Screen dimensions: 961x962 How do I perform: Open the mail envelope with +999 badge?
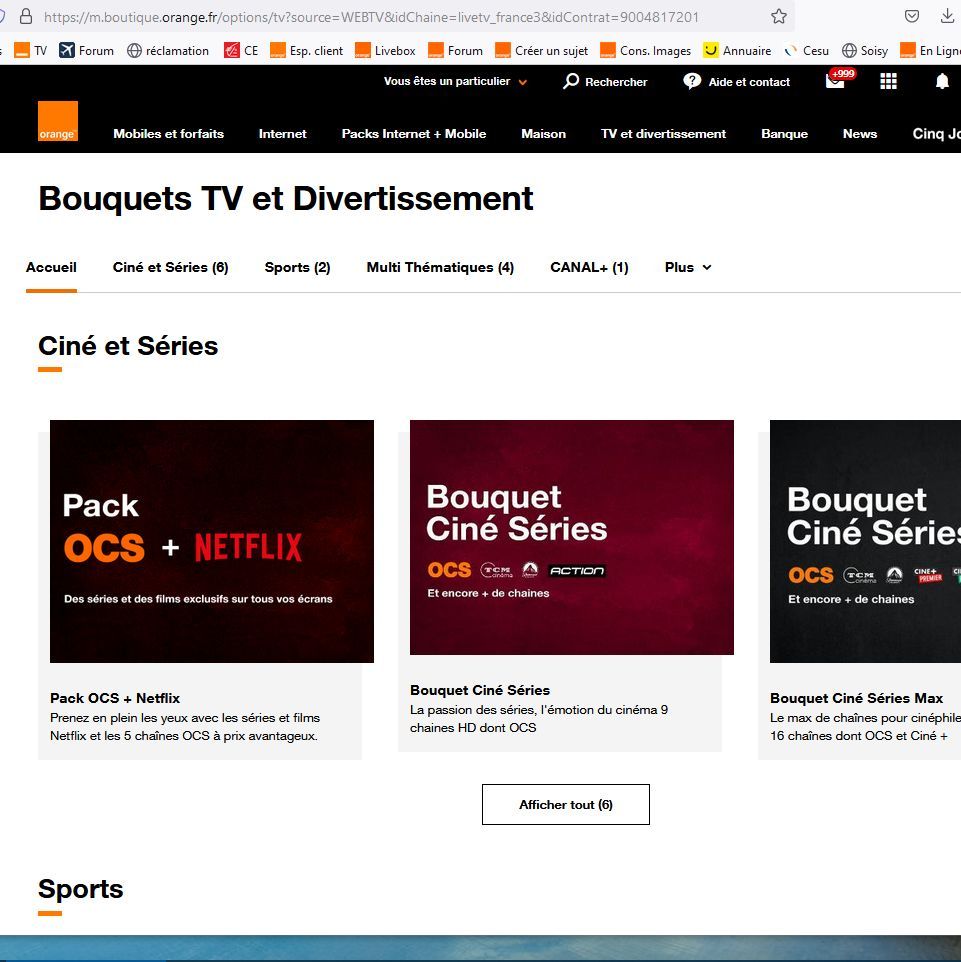pyautogui.click(x=839, y=80)
